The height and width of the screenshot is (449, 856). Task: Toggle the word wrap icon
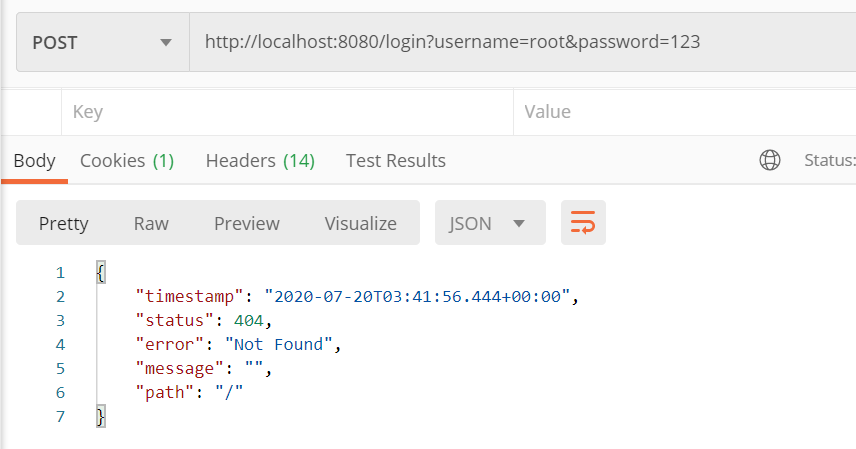(x=583, y=222)
